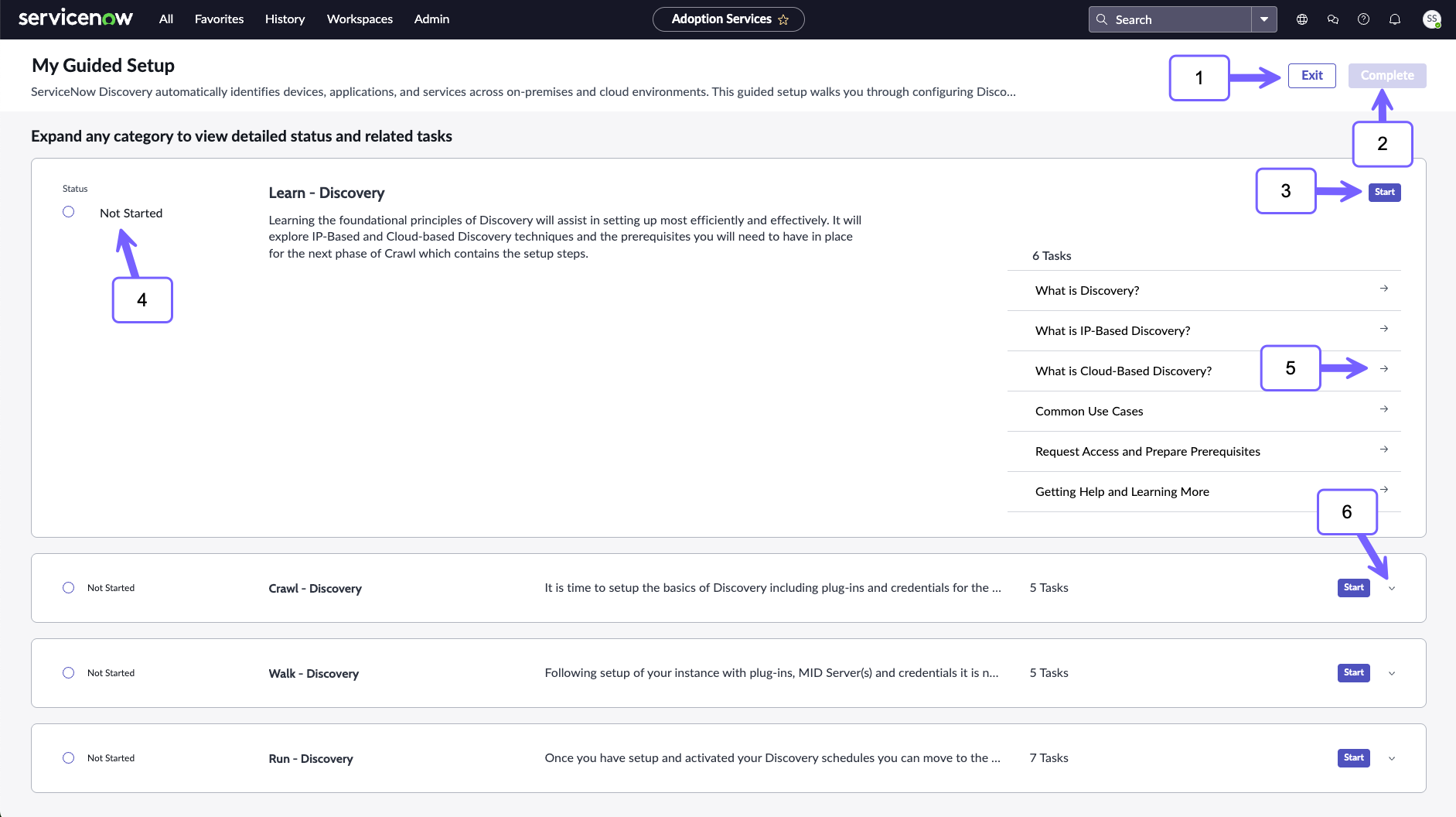
Task: Start the Run - Discovery category
Action: click(x=1353, y=757)
